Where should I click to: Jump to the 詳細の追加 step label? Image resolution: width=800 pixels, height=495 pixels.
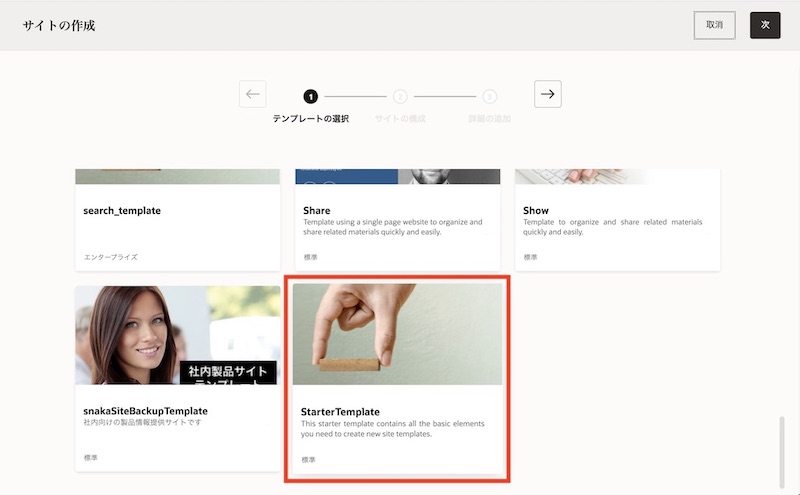(489, 119)
